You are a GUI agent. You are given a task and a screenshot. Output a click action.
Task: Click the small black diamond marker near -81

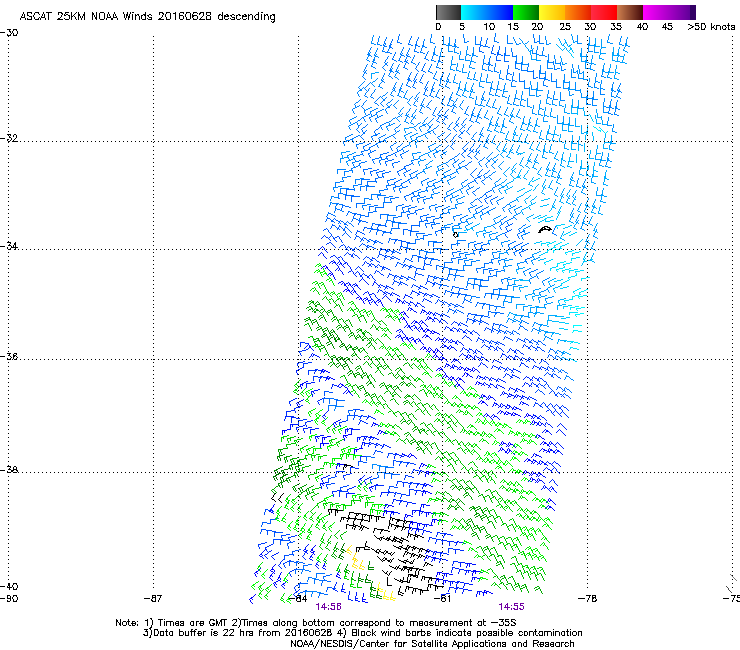click(x=455, y=235)
